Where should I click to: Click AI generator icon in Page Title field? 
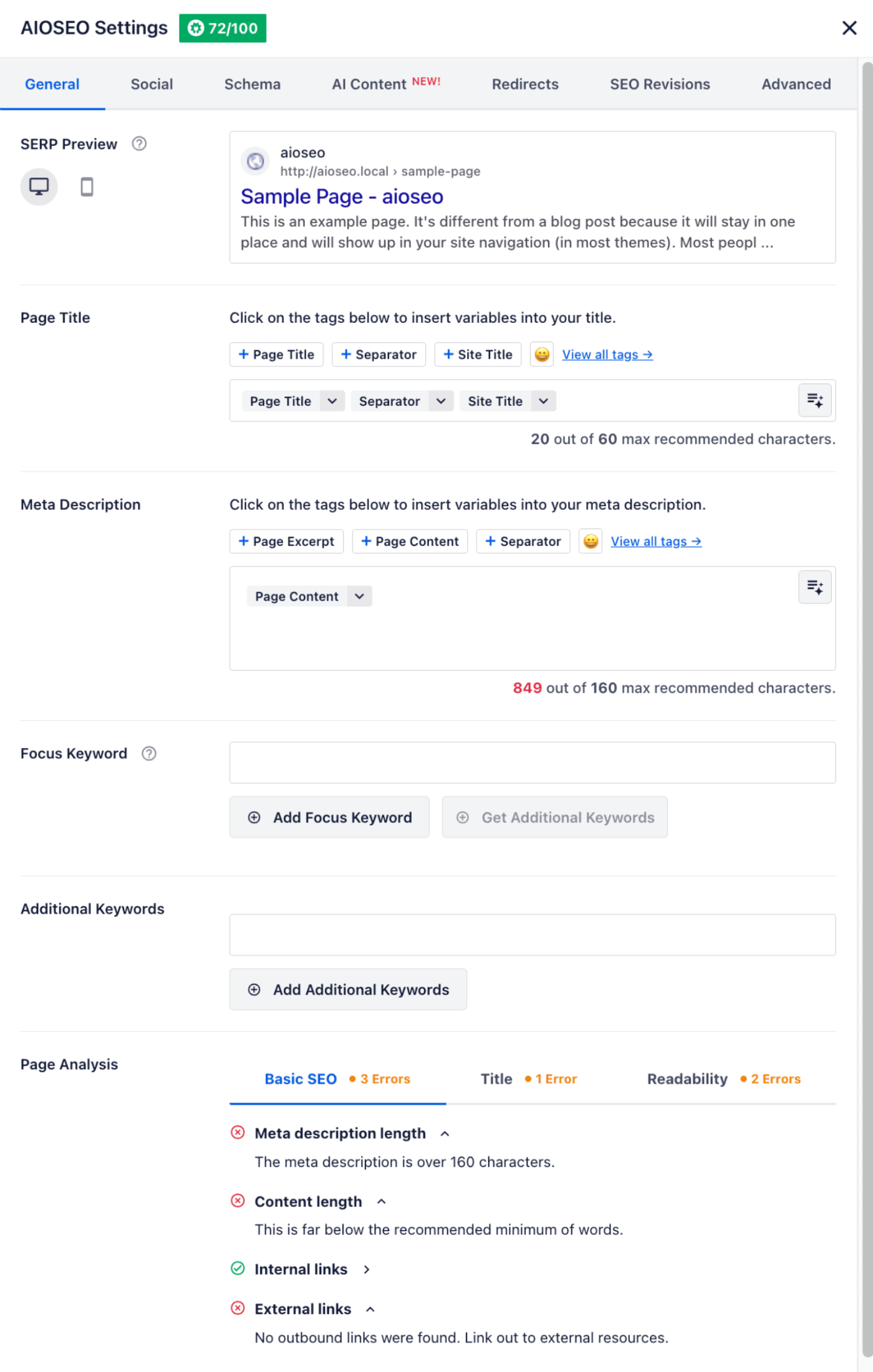click(x=815, y=400)
